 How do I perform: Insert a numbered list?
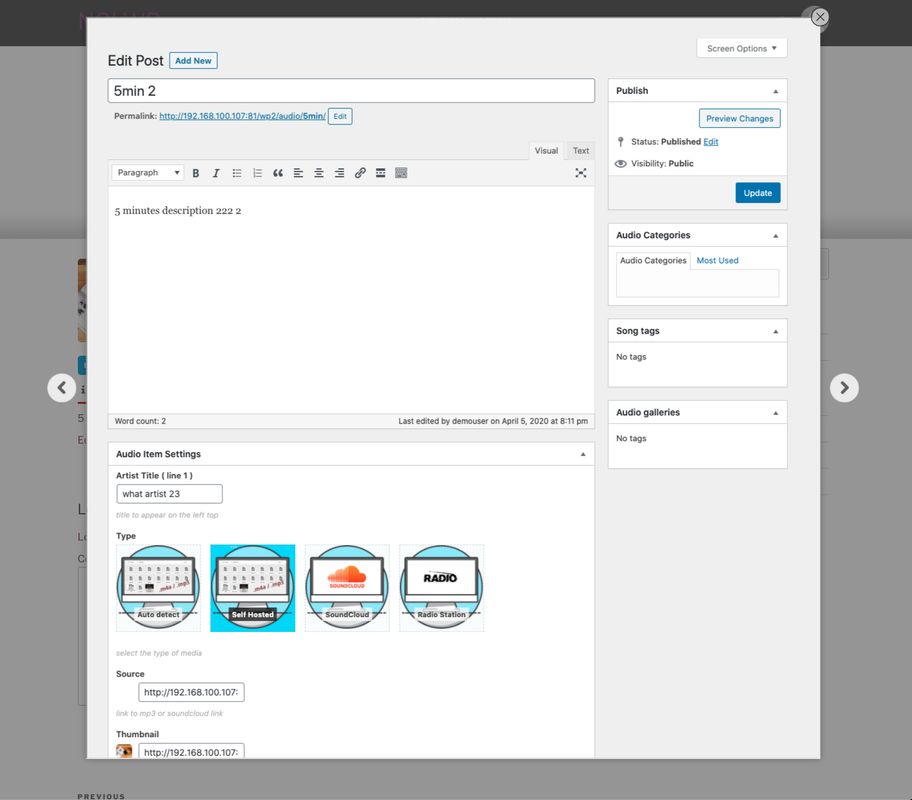[x=257, y=173]
